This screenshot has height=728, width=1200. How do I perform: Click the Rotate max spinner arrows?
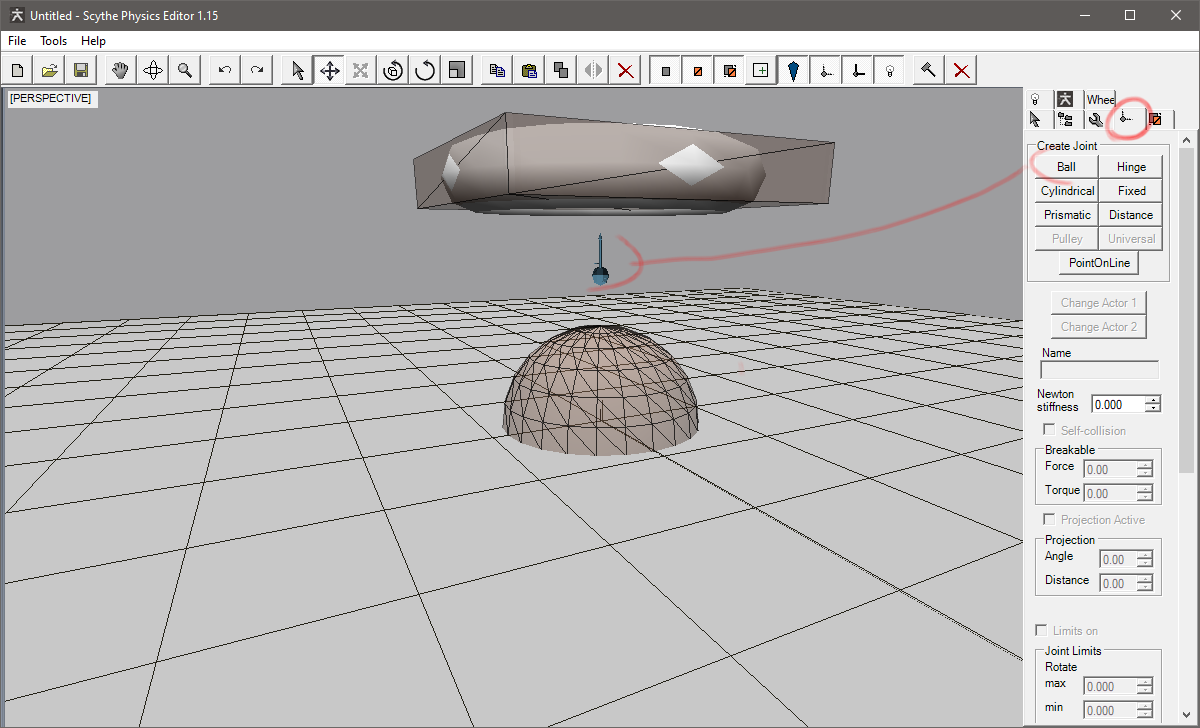pos(1145,687)
